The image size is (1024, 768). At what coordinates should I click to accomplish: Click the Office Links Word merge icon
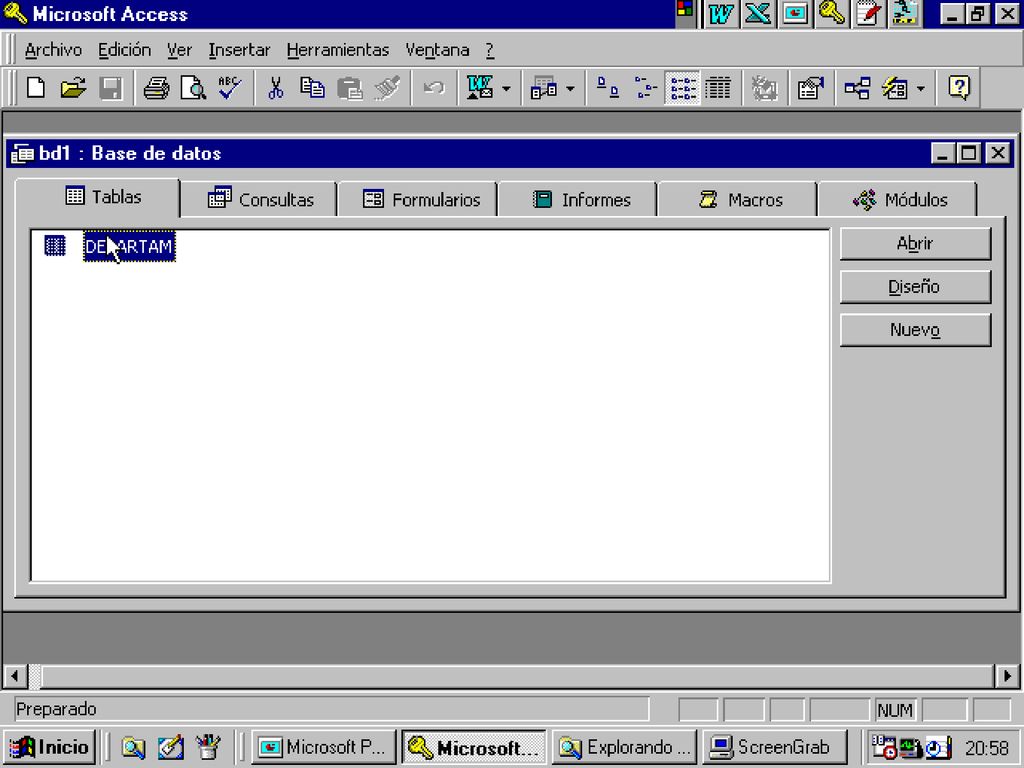(480, 88)
